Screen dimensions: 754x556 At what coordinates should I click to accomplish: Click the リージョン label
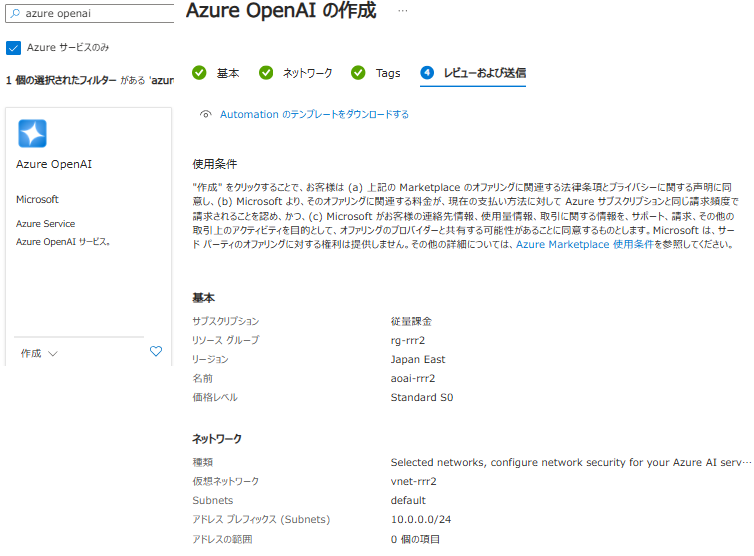210,359
